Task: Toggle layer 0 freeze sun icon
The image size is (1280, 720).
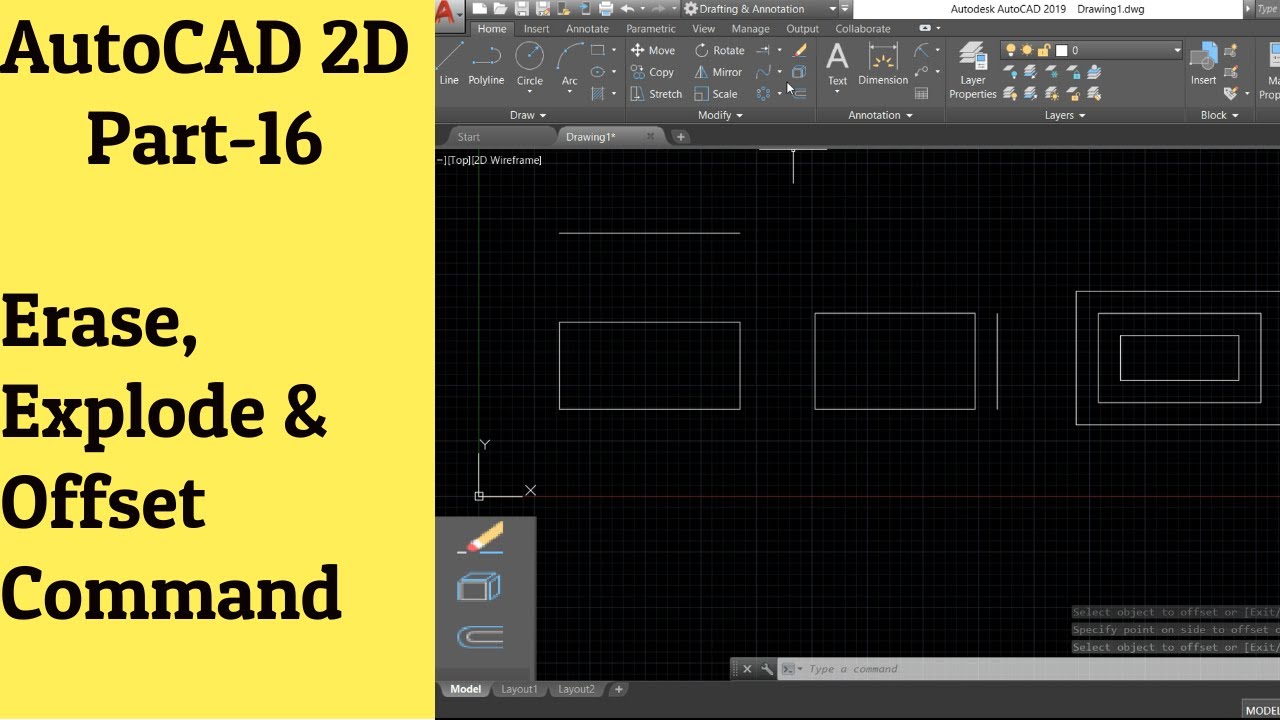Action: (x=1027, y=50)
